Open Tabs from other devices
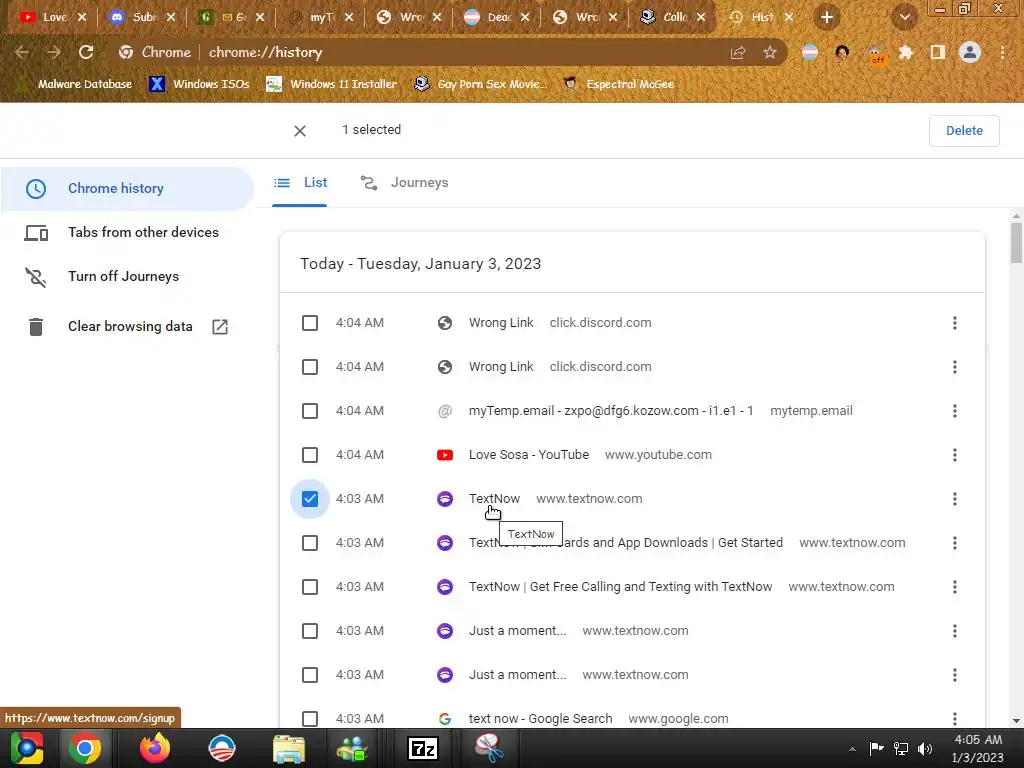This screenshot has width=1024, height=768. click(x=127, y=232)
